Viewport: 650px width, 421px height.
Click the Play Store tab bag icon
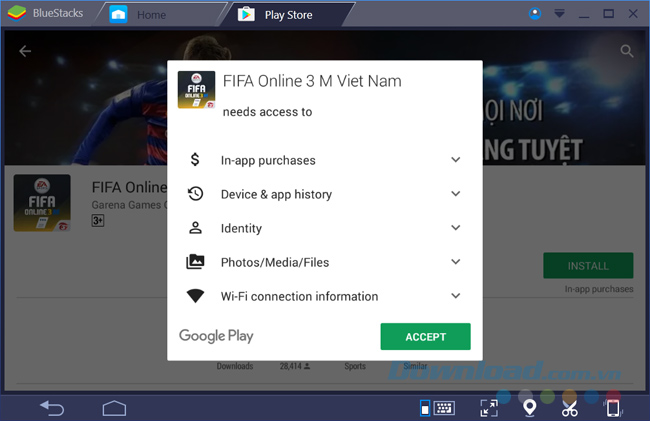(246, 14)
